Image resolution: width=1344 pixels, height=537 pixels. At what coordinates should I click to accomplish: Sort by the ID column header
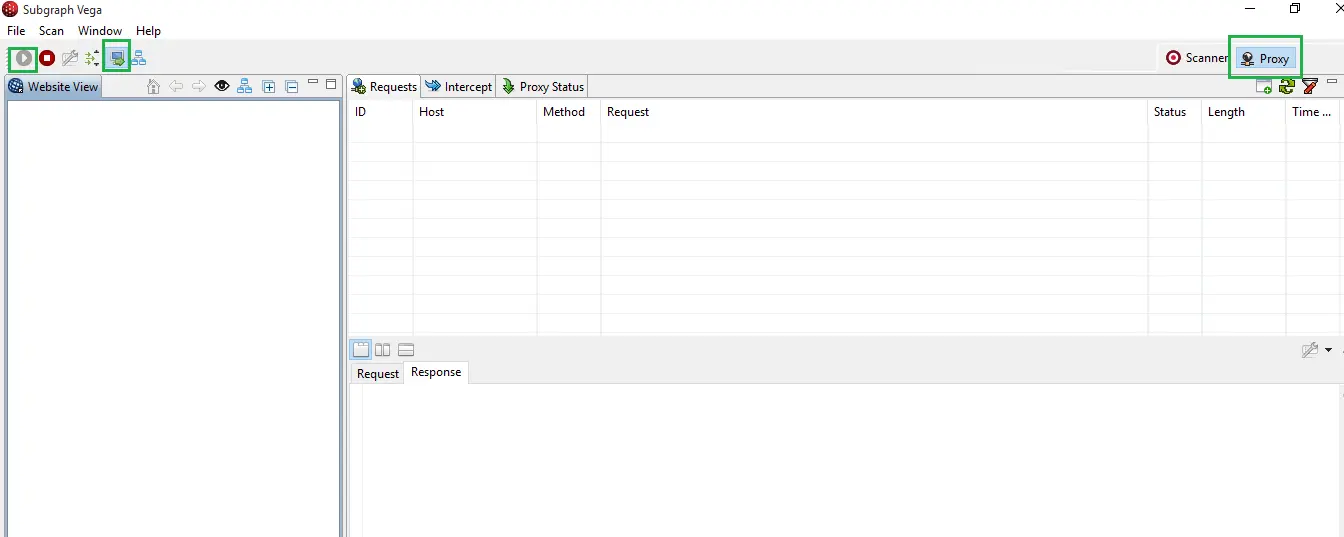tap(380, 112)
